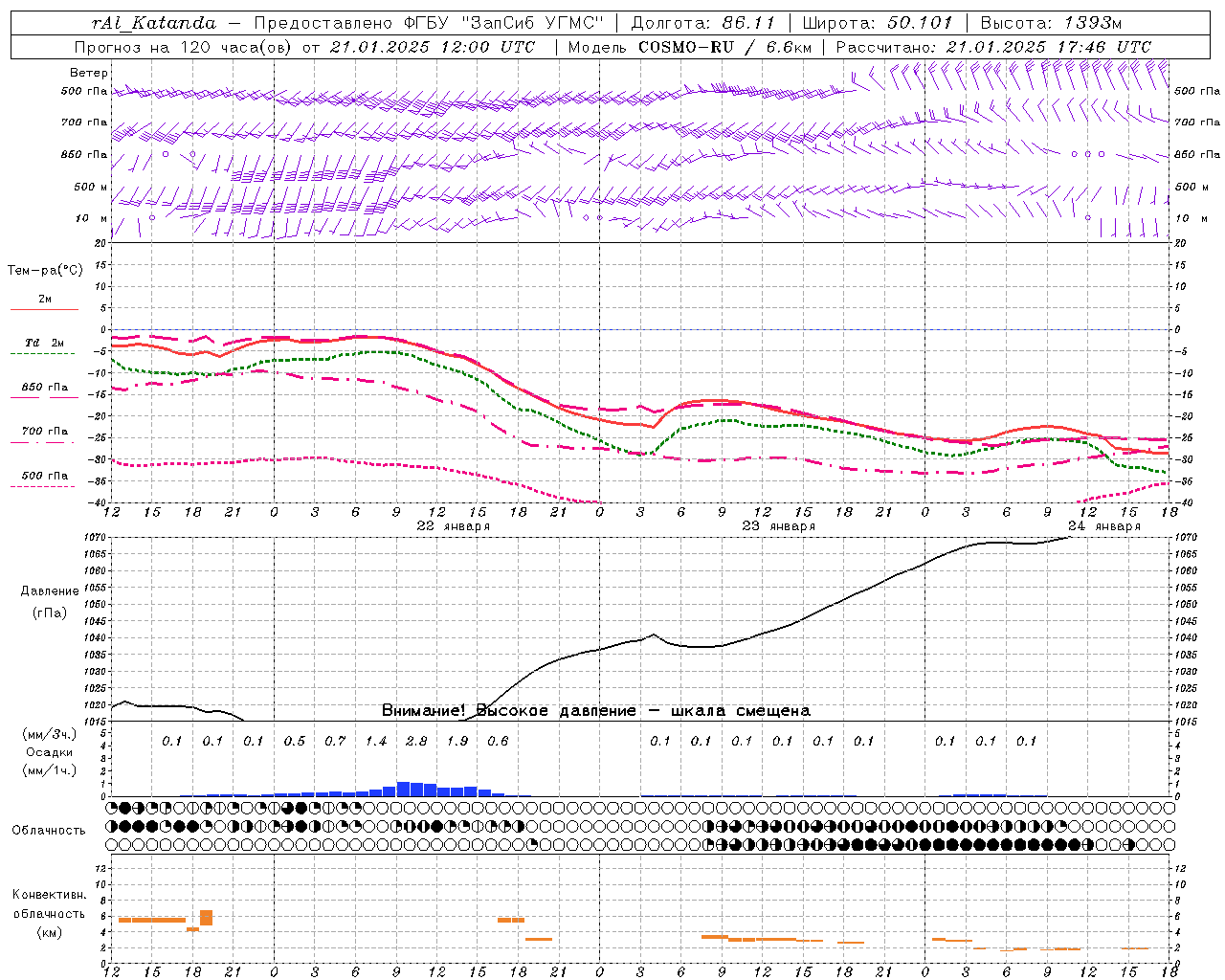Click the 1.9 precipitation total value

[x=457, y=742]
